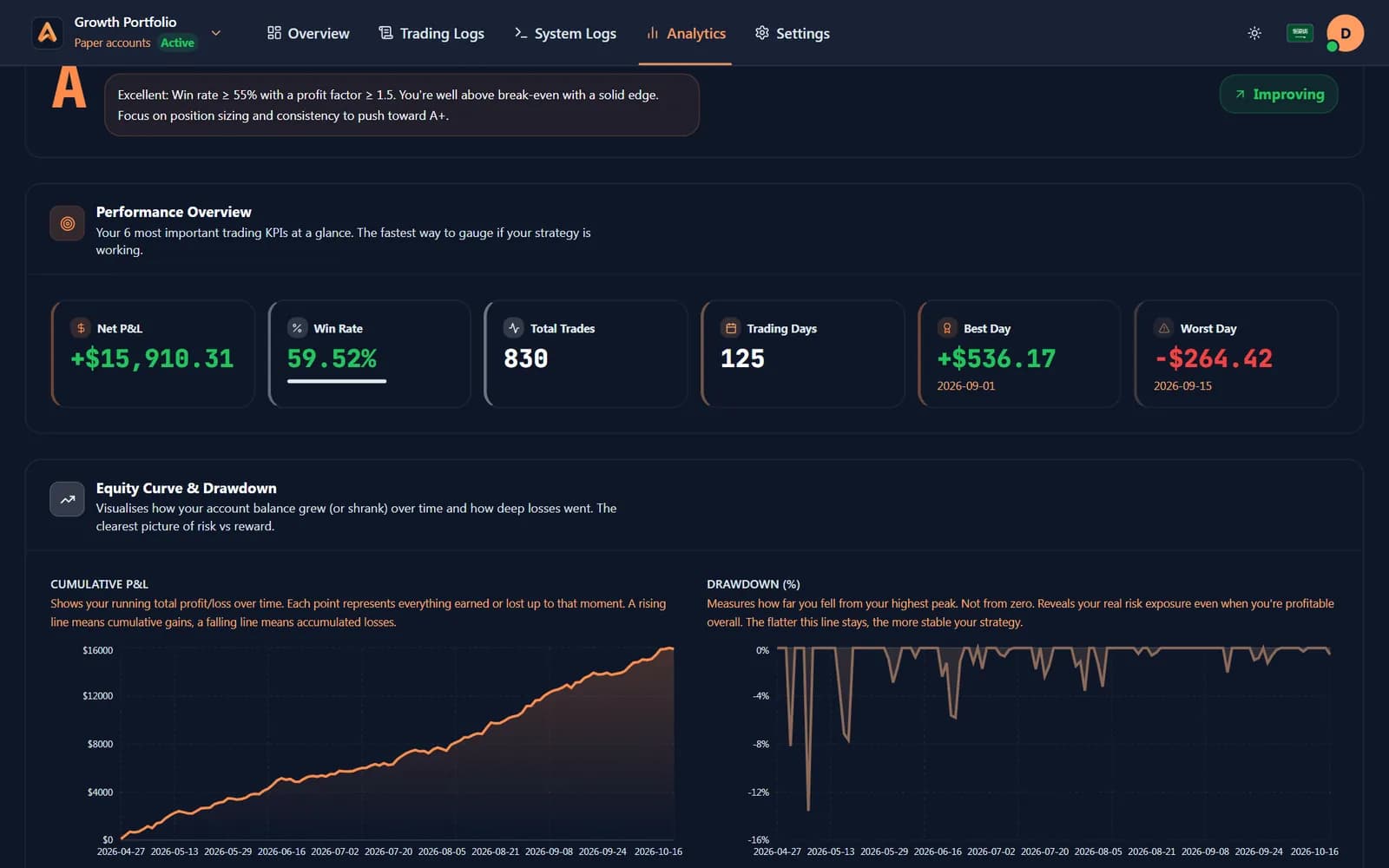Click the Worst Day value -$264.42

[1214, 358]
